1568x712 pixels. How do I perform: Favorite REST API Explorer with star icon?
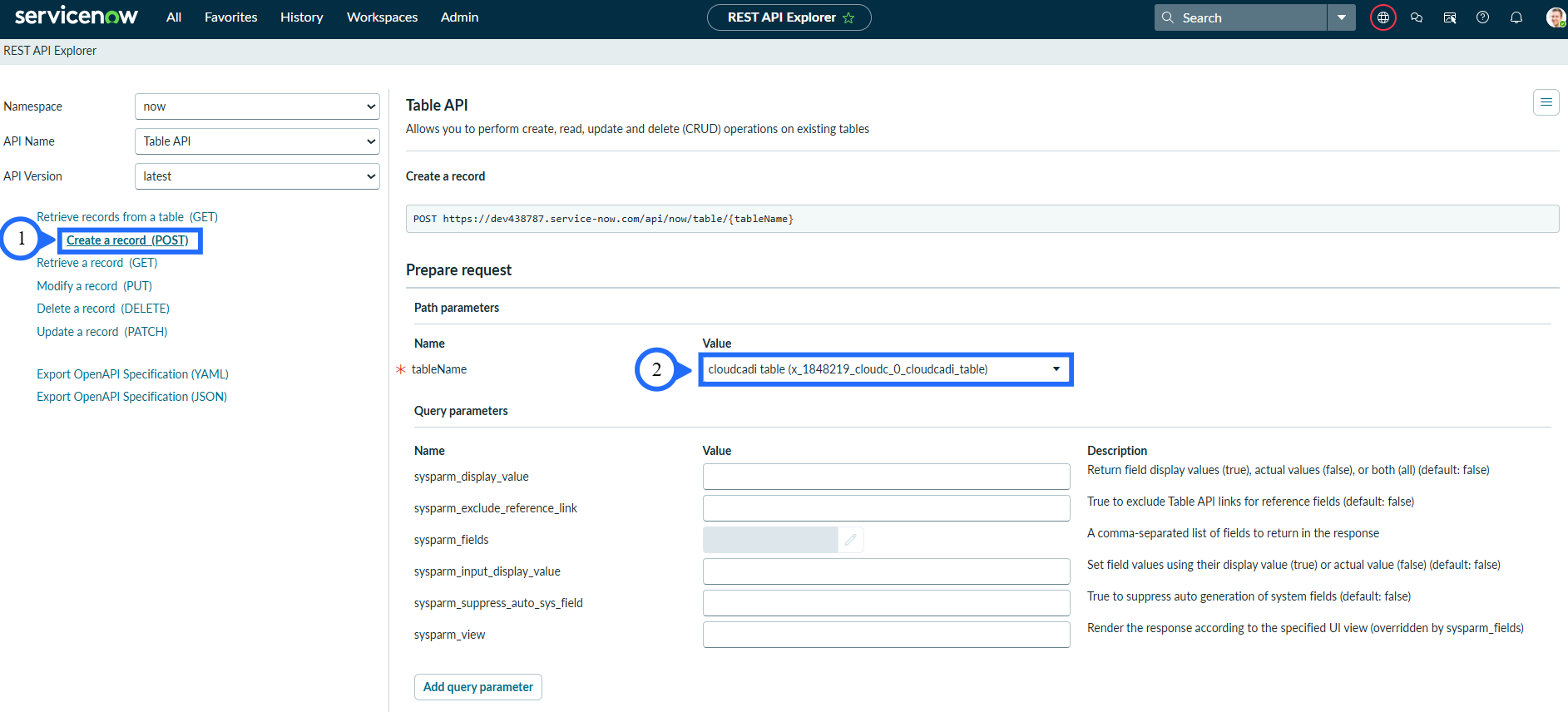[x=848, y=17]
